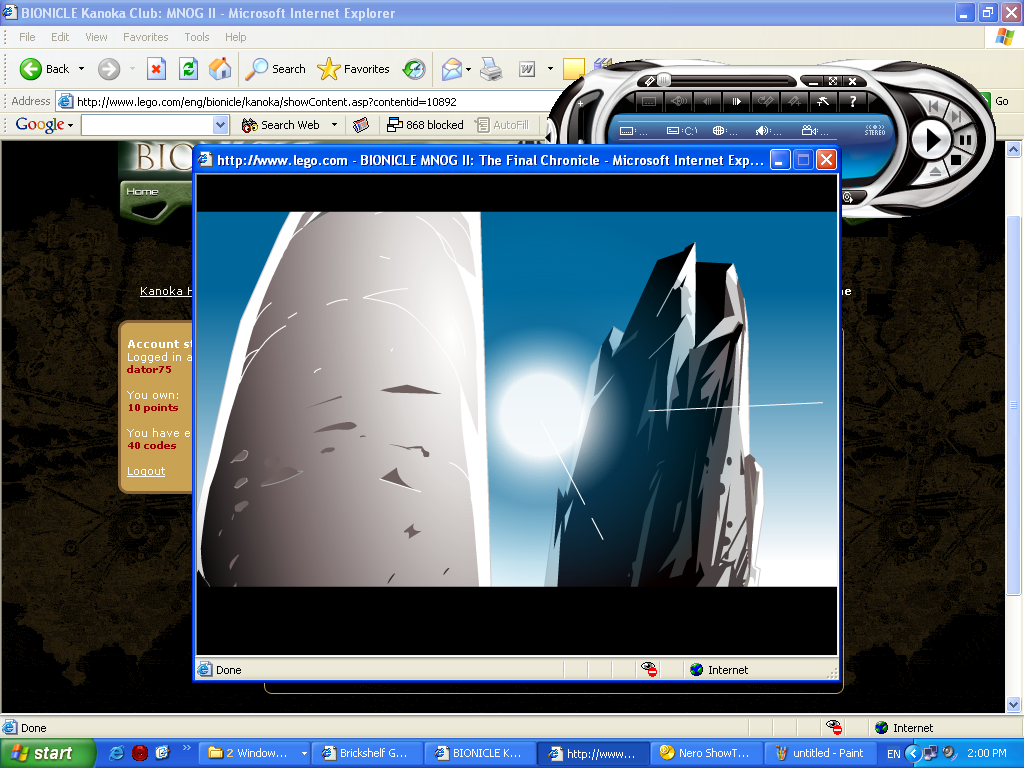Open the Google logo dropdown menu
Image resolution: width=1024 pixels, height=768 pixels.
(44, 125)
